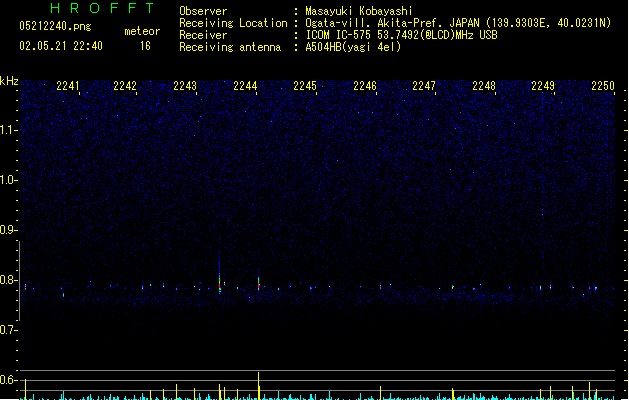Image resolution: width=629 pixels, height=400 pixels.
Task: Click the 2244 time axis marker
Action: (x=245, y=86)
